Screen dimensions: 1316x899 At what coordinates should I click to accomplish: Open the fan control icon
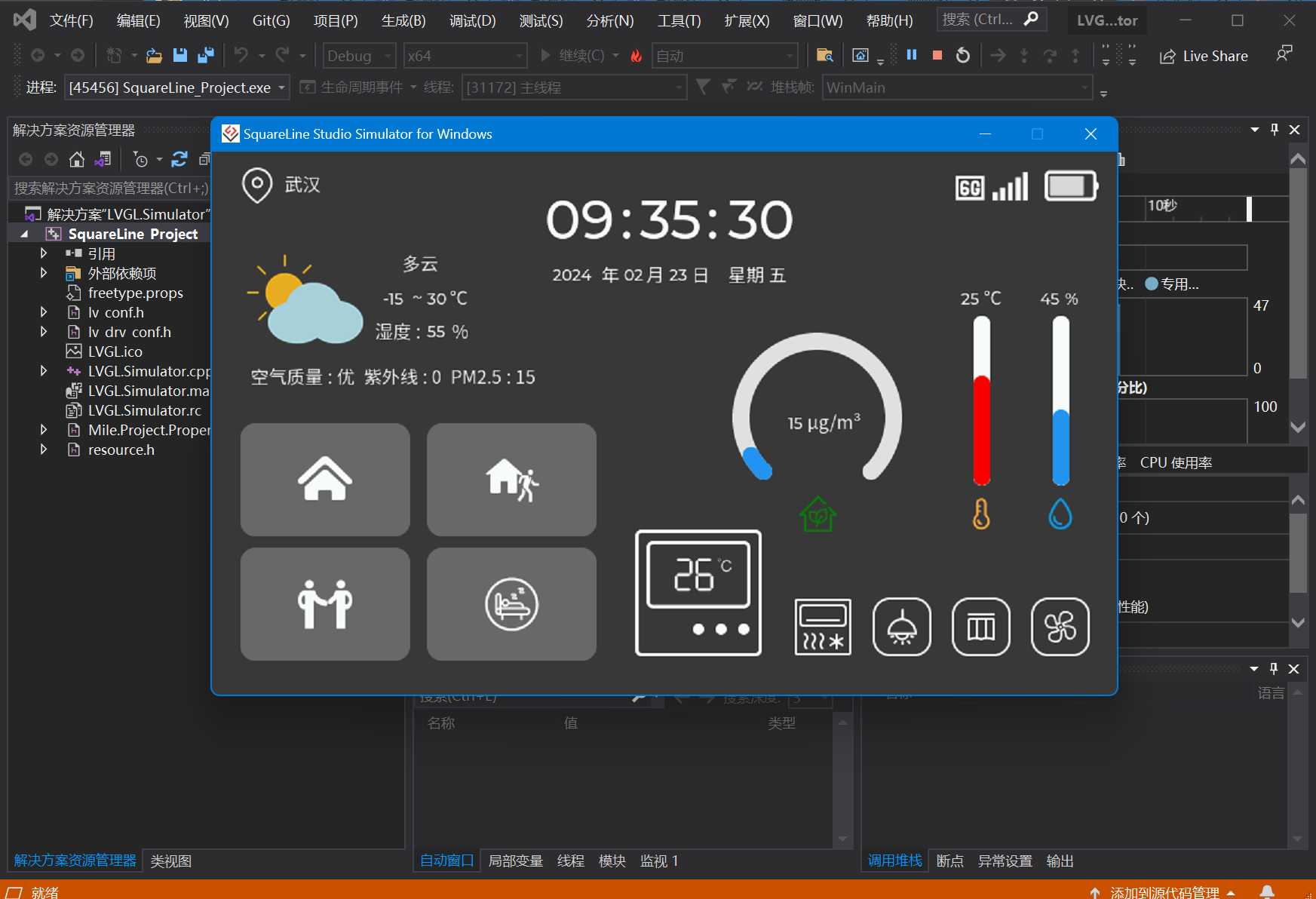tap(1060, 627)
